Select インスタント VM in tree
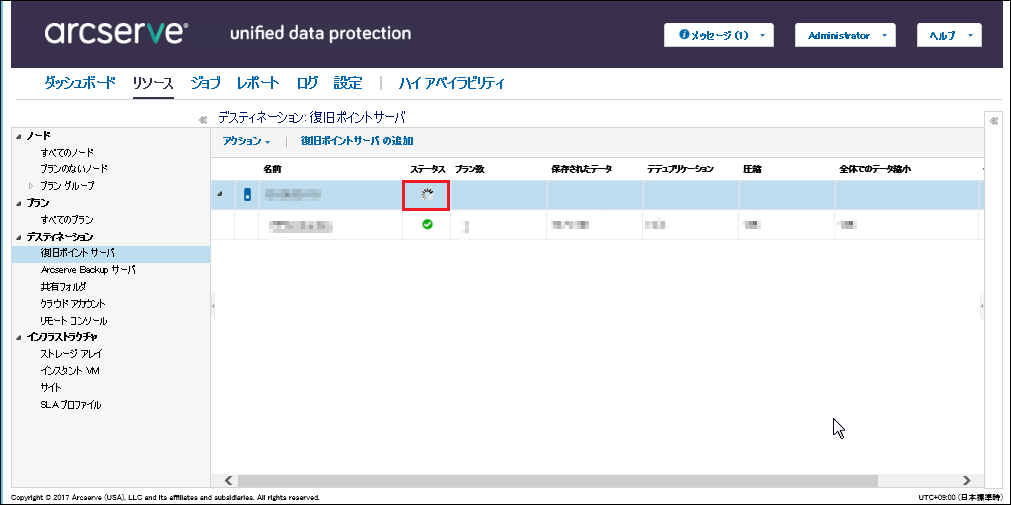1011x505 pixels. click(70, 371)
